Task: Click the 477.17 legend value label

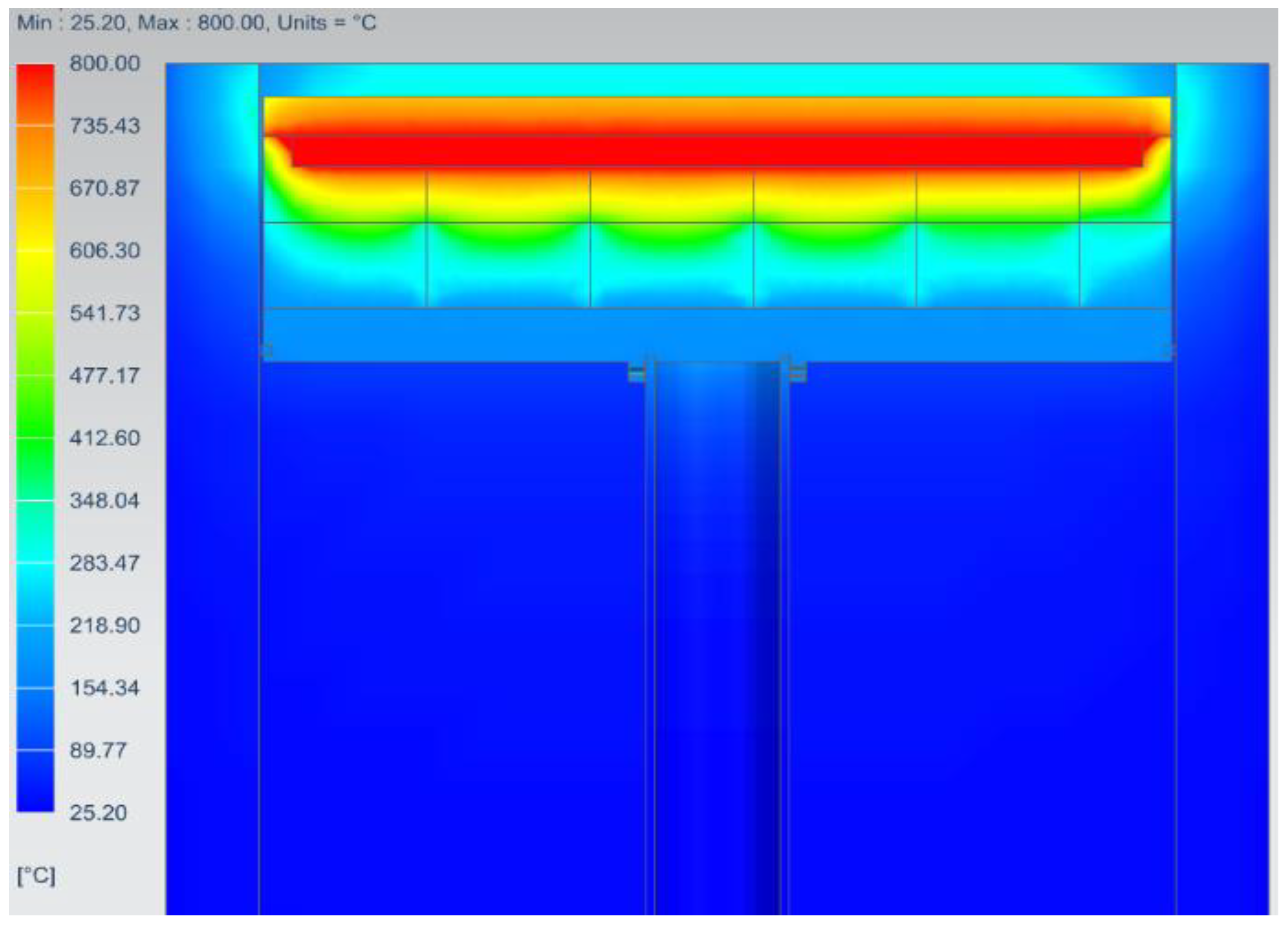Action: tap(105, 375)
